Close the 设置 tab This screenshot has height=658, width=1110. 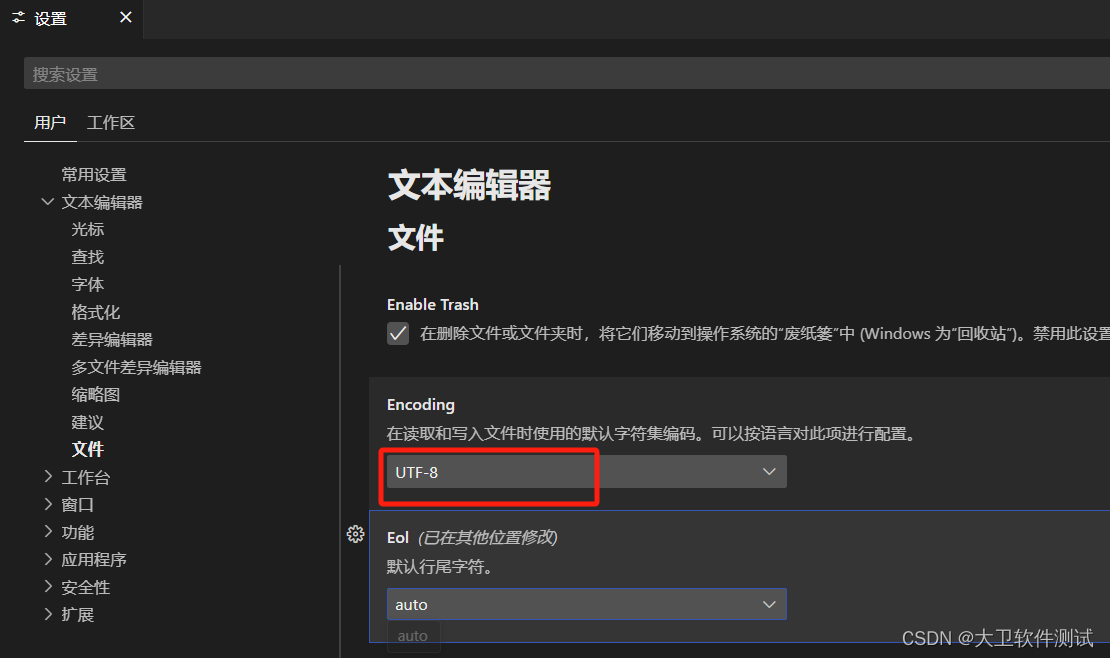pos(126,17)
